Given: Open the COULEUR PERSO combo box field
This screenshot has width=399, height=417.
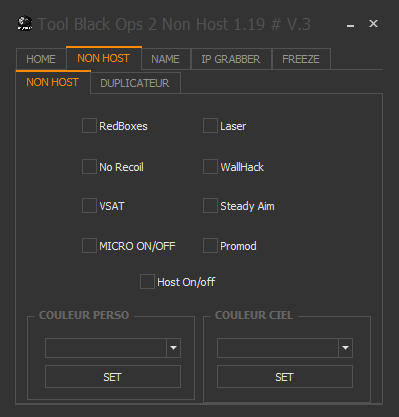Looking at the screenshot, I should click(113, 348).
